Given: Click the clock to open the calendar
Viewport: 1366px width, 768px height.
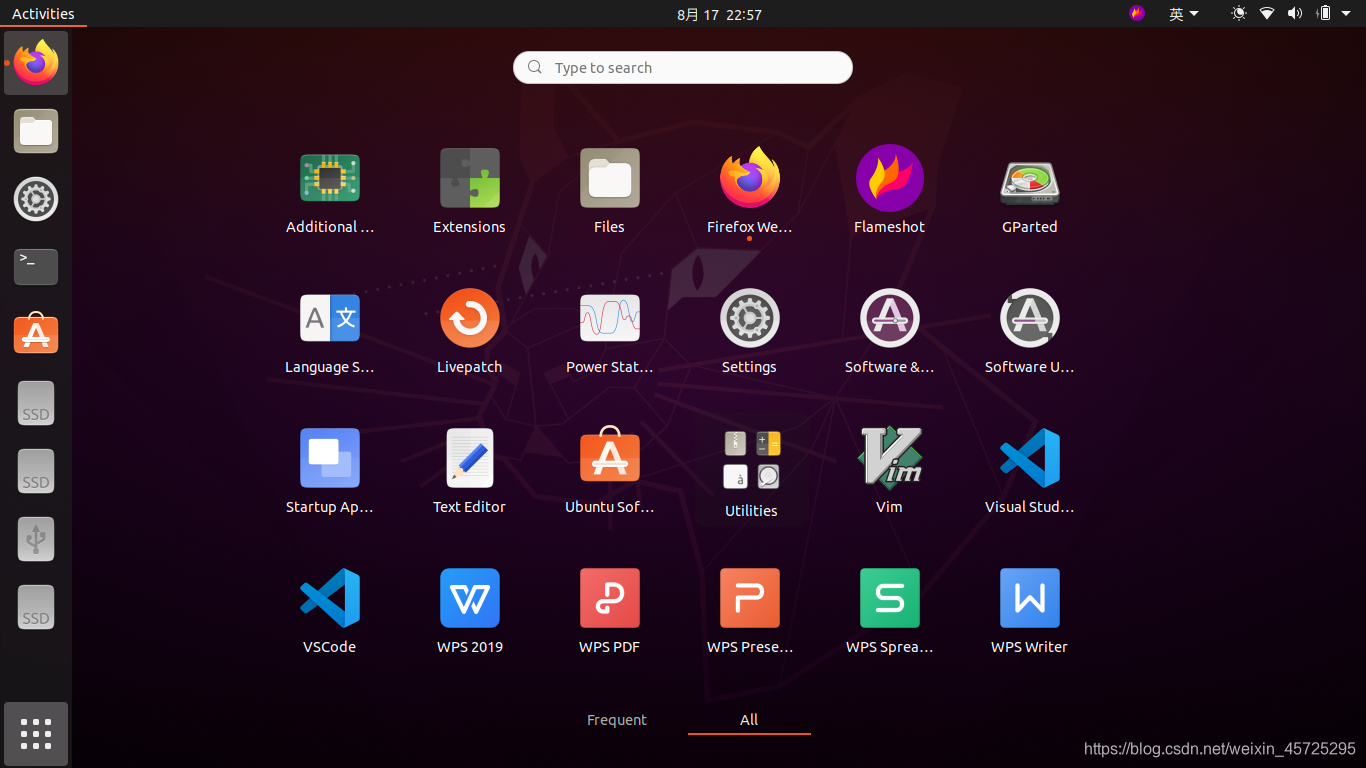Looking at the screenshot, I should [719, 14].
